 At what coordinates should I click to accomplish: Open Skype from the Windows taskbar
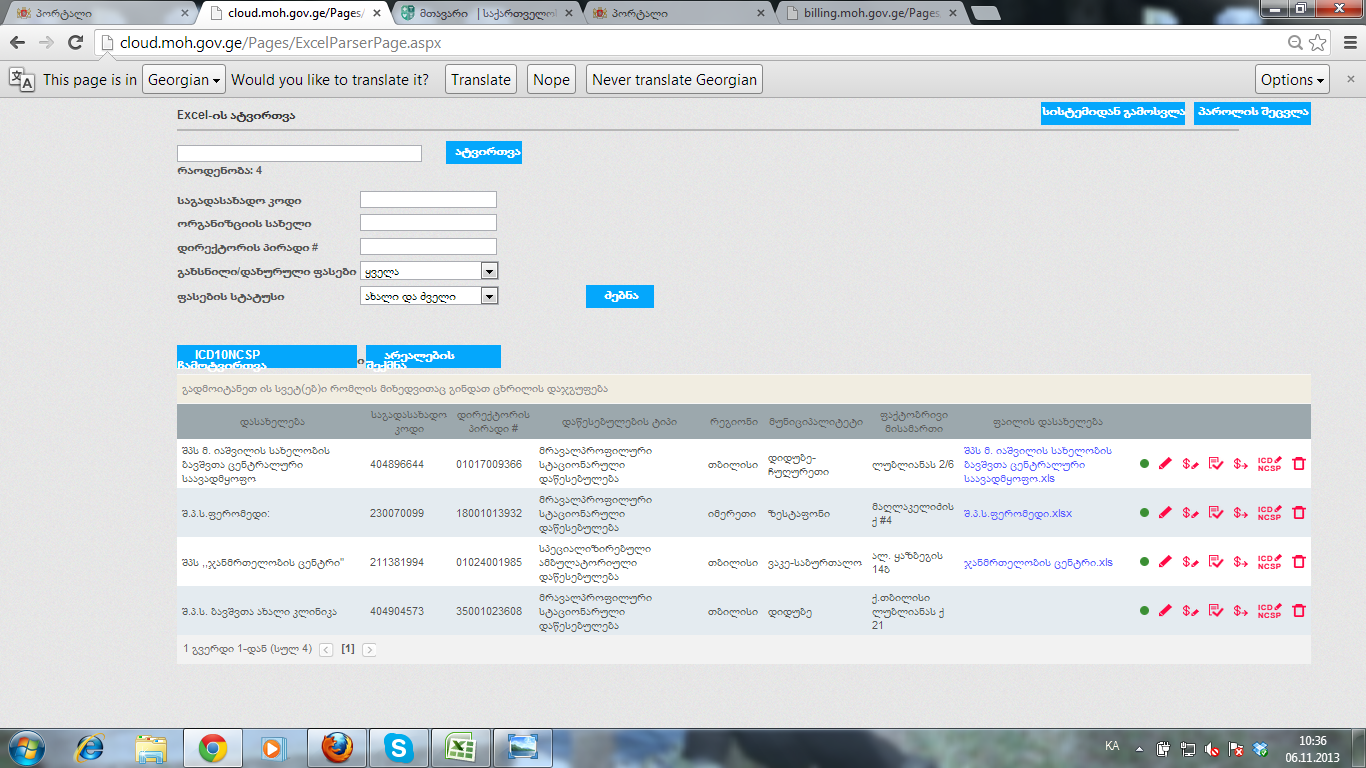[x=398, y=747]
